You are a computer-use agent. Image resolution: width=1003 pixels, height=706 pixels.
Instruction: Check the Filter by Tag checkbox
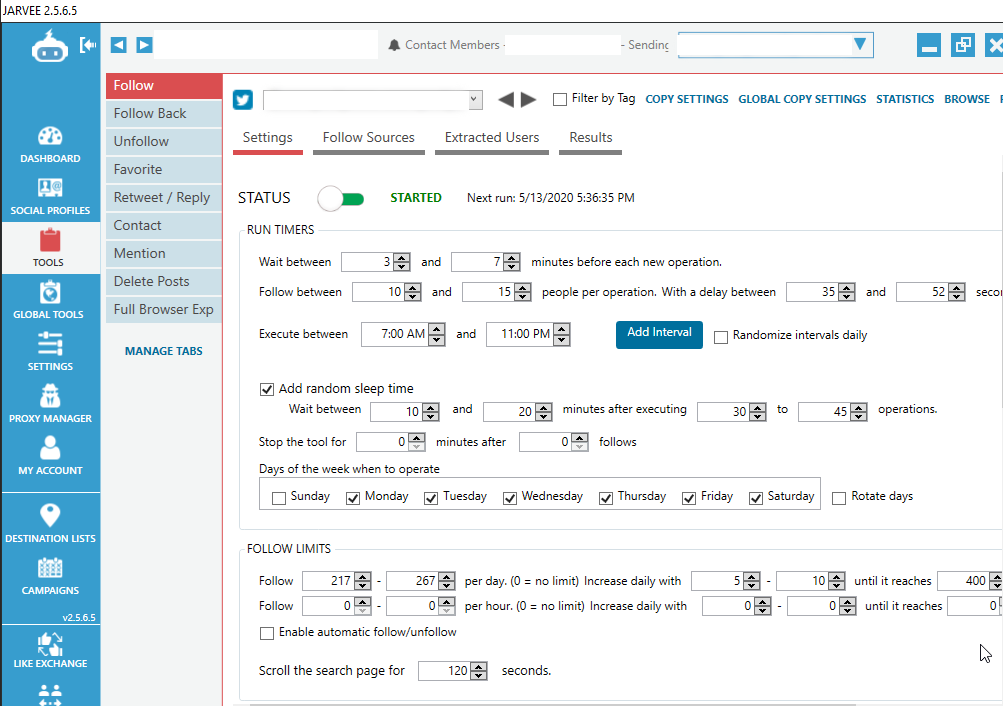[560, 99]
